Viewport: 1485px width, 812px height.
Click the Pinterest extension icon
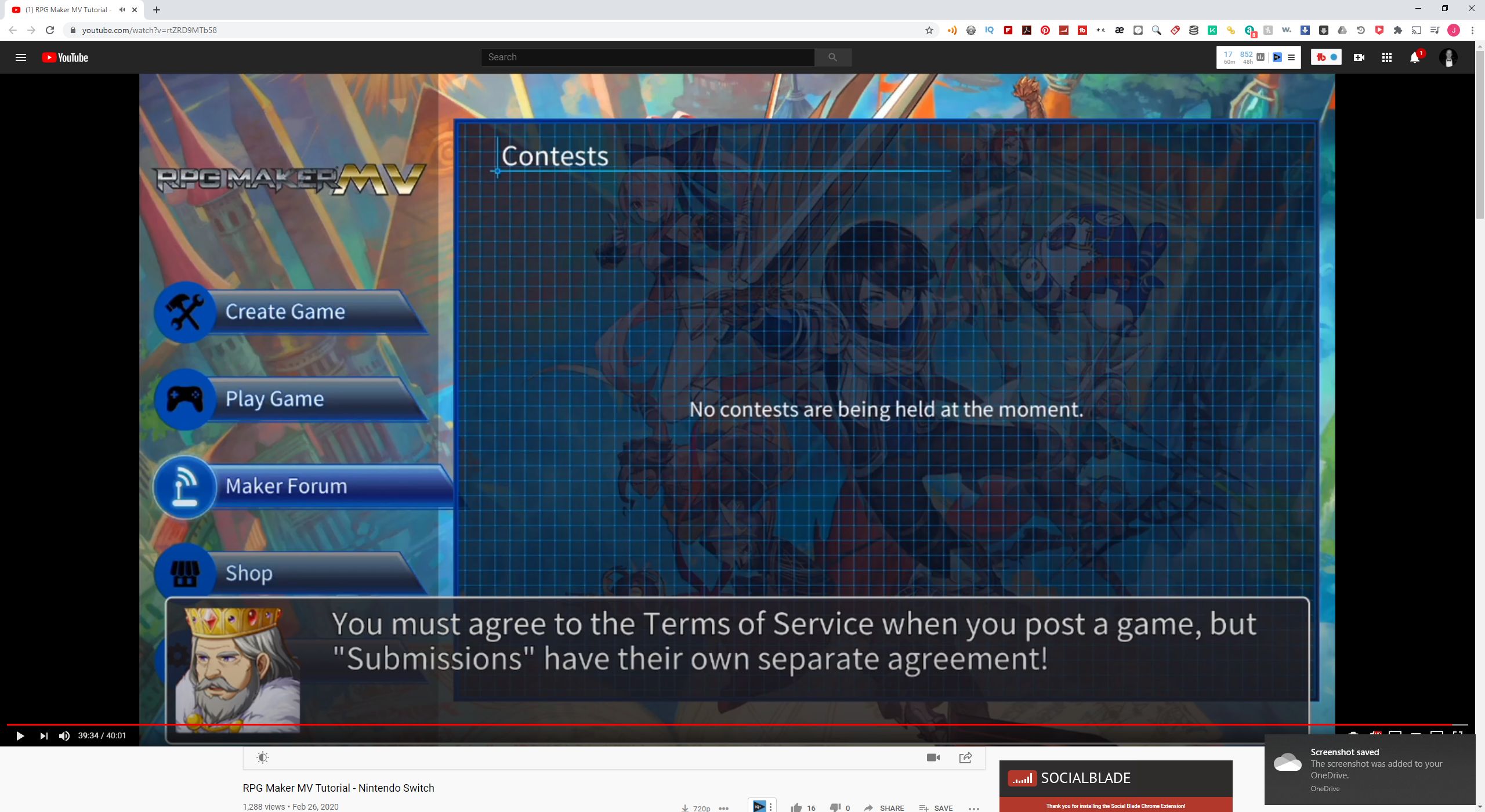click(x=1045, y=30)
